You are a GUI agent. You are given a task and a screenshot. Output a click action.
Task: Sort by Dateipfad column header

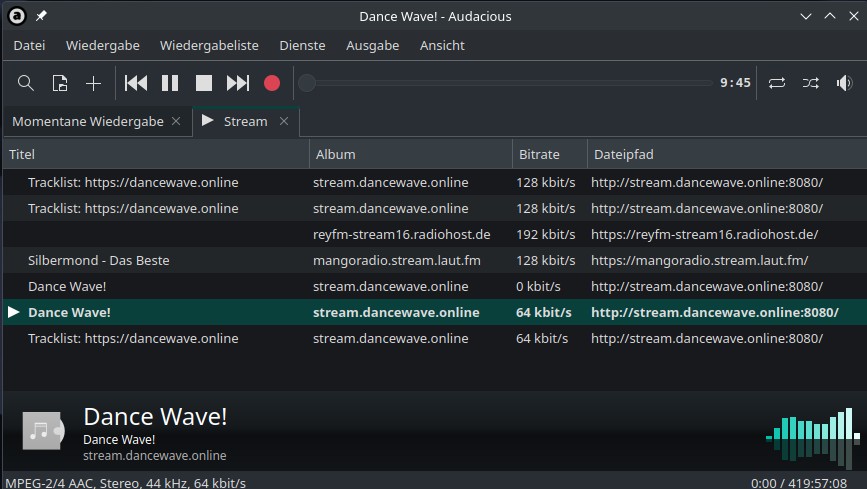(727, 154)
